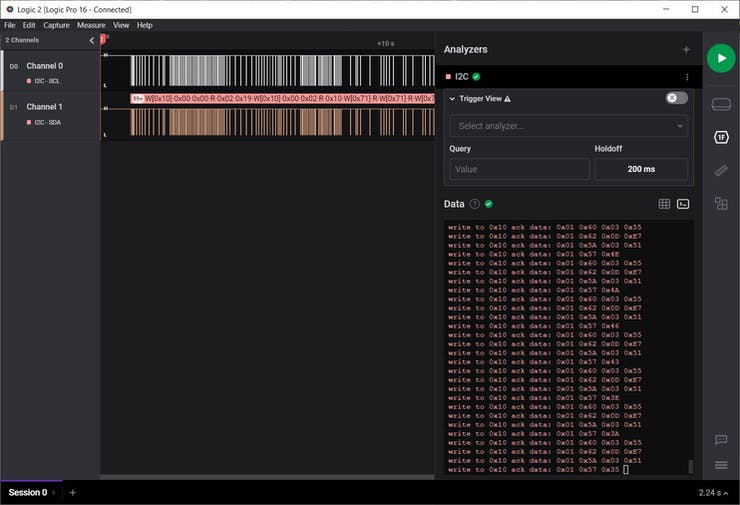Add a new session tab
Viewport: 740px width, 505px height.
(72, 493)
